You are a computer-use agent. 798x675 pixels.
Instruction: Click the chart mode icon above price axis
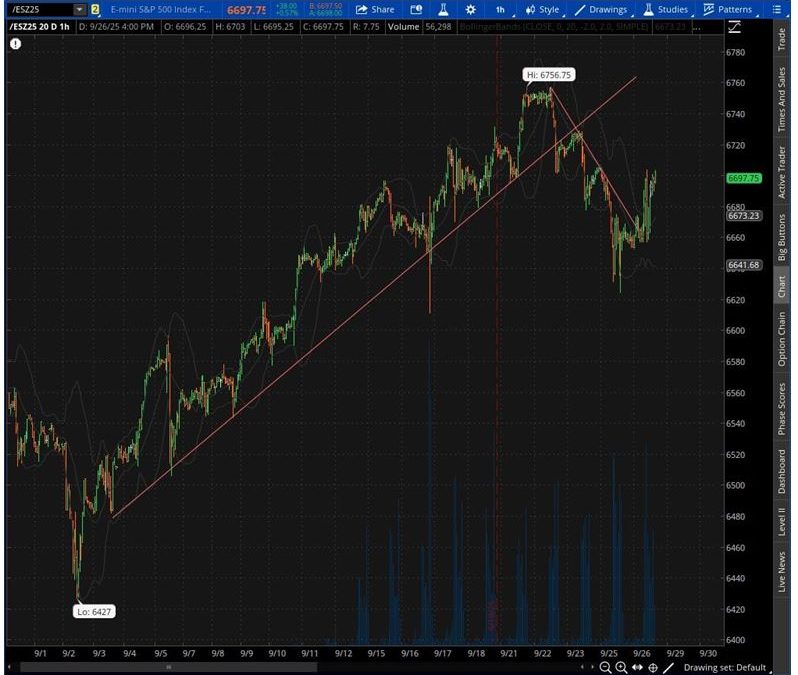coord(734,27)
